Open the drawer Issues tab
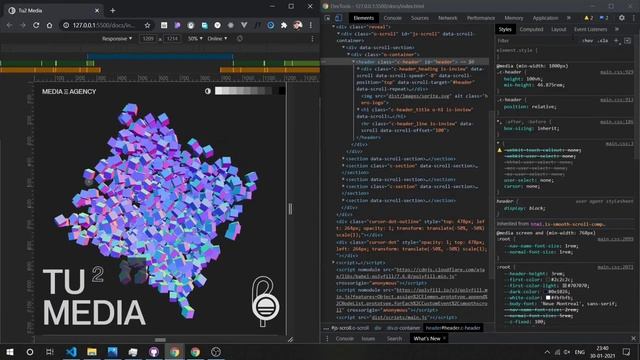This screenshot has height=360, width=640. coord(368,339)
